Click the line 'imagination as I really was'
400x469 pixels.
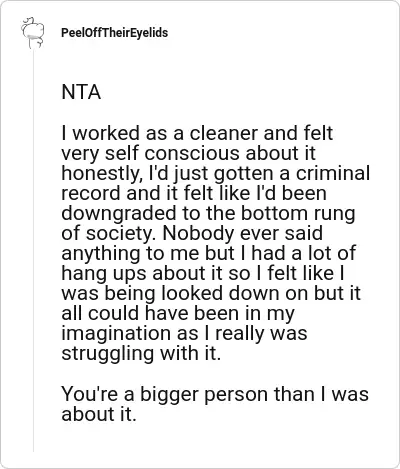(x=184, y=333)
